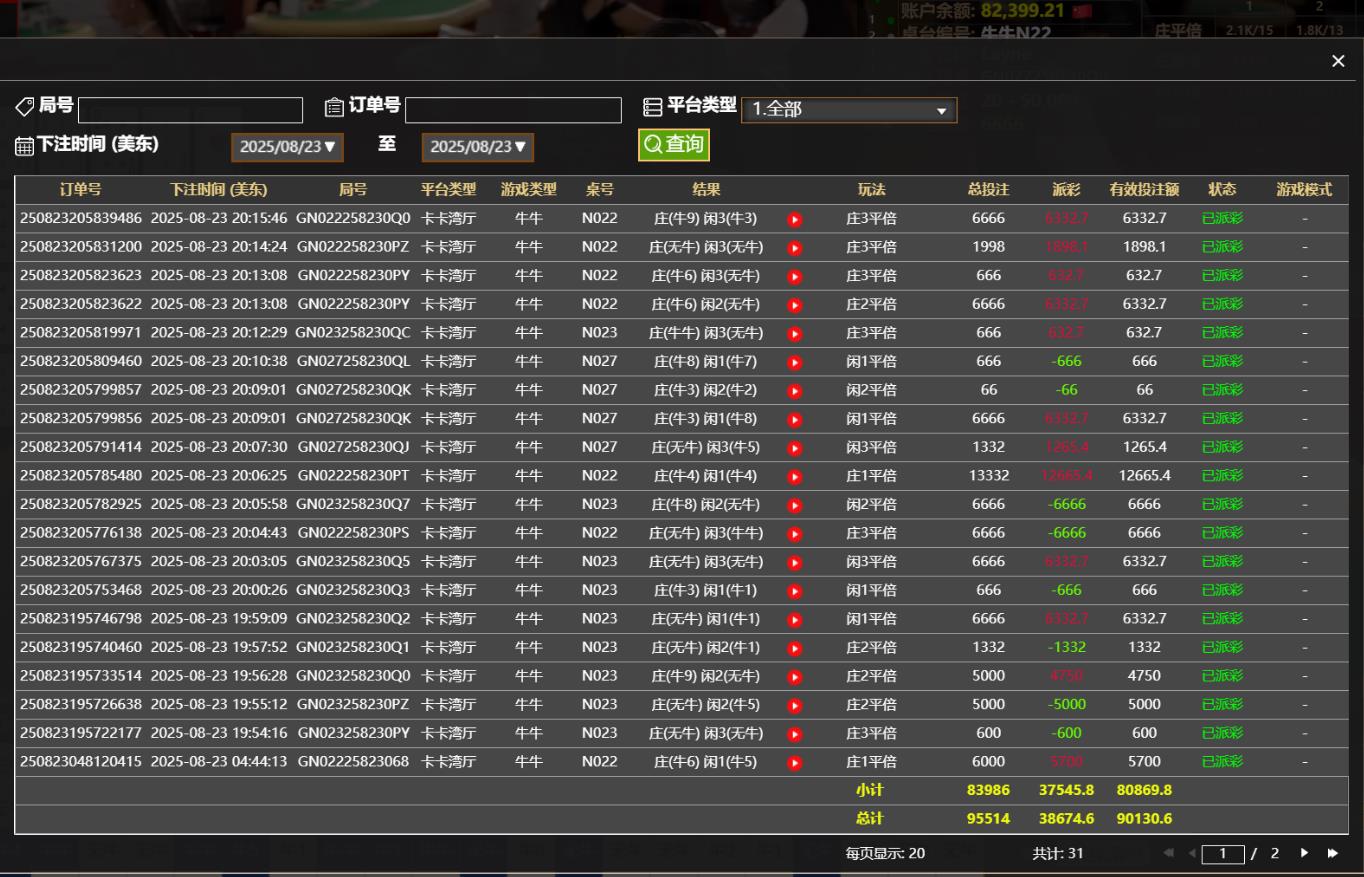Viewport: 1364px width, 877px height.
Task: Go to previous page arrow
Action: pyautogui.click(x=1191, y=853)
